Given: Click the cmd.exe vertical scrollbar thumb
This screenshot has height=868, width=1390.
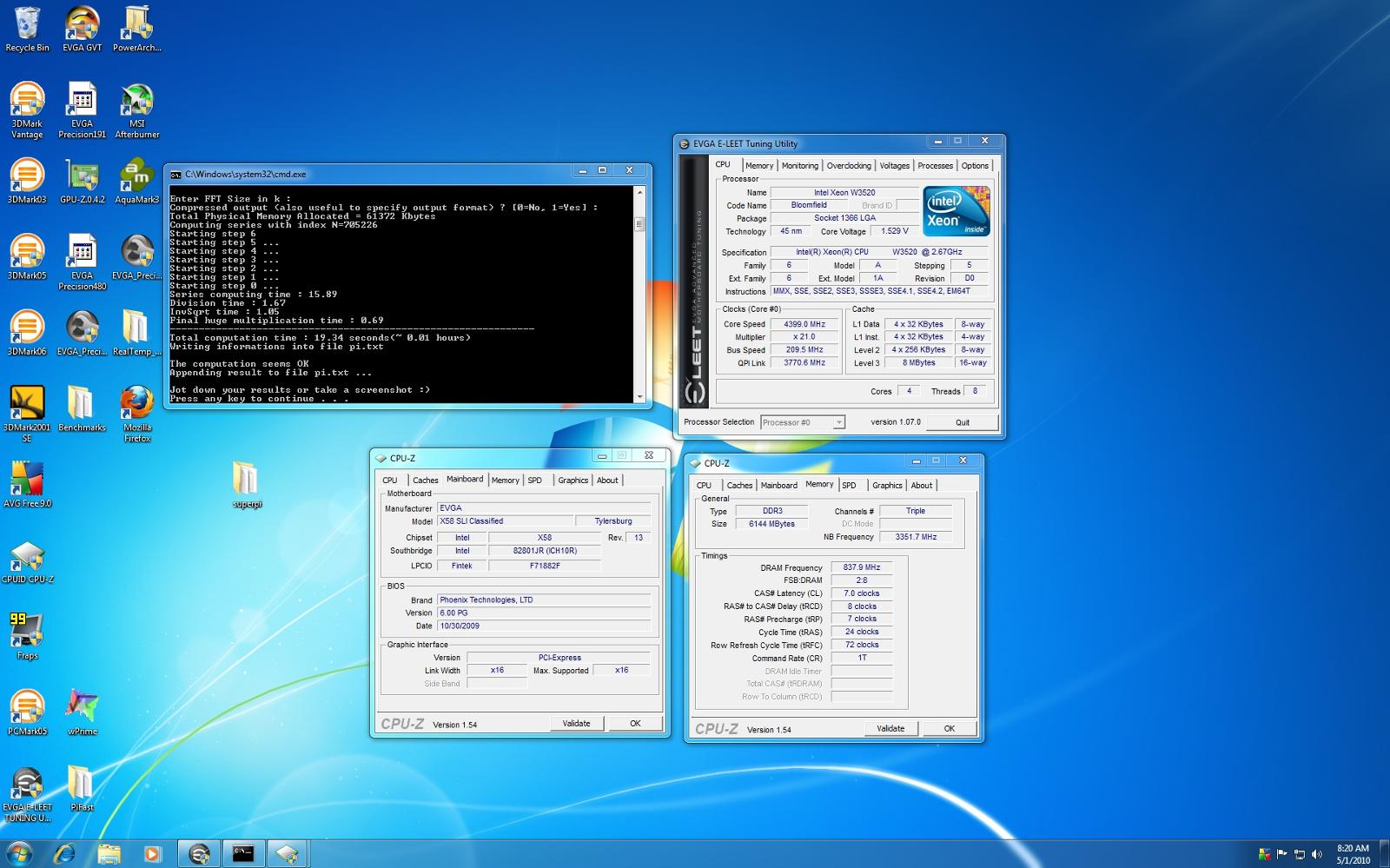Looking at the screenshot, I should pos(640,223).
